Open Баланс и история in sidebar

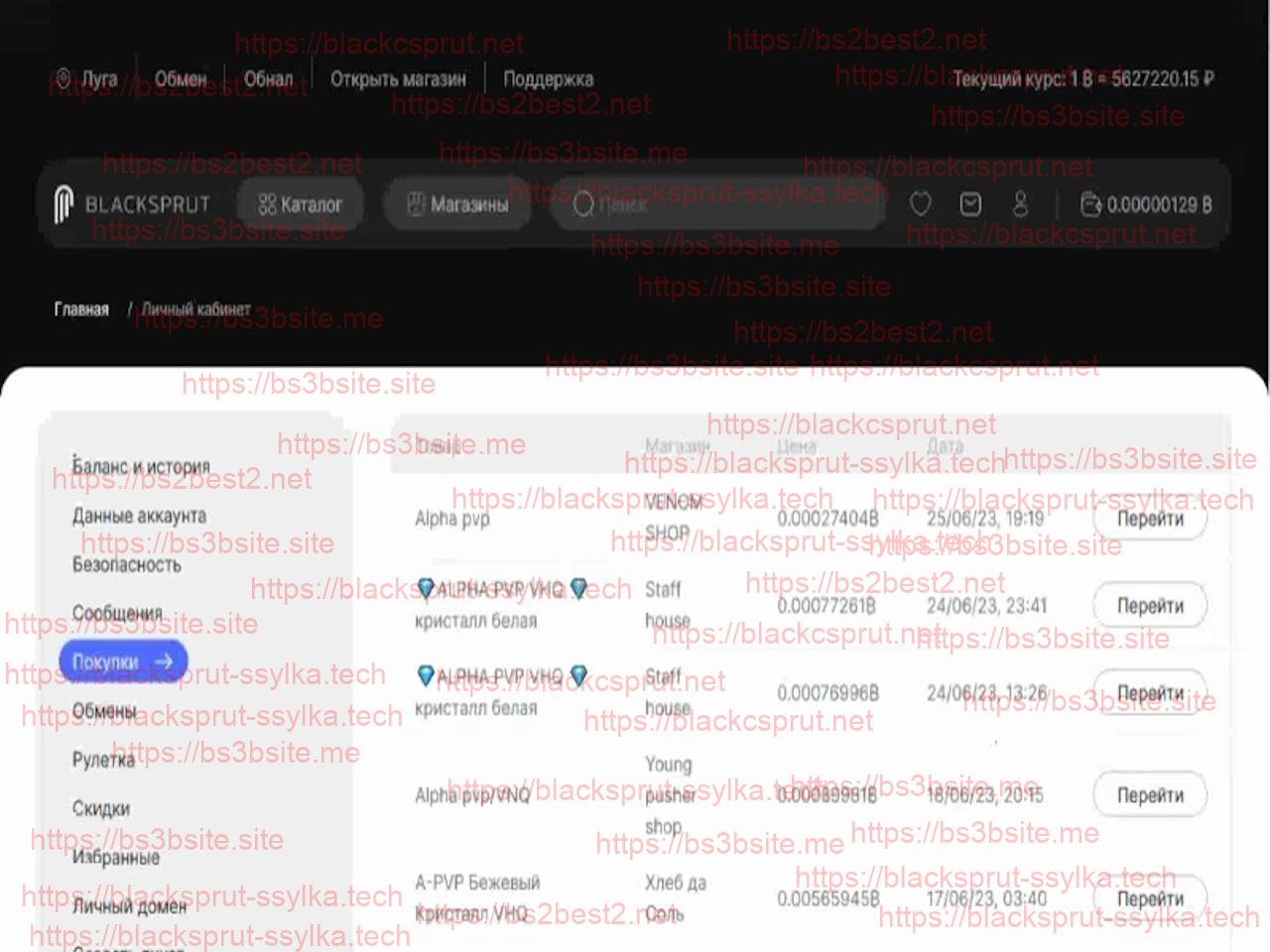pyautogui.click(x=141, y=466)
